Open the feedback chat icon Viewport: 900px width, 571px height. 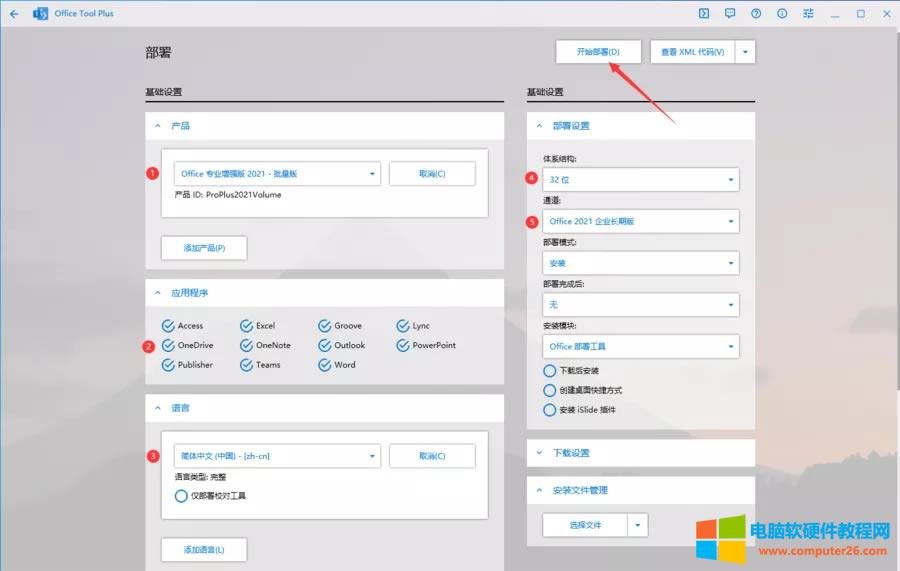pyautogui.click(x=730, y=14)
